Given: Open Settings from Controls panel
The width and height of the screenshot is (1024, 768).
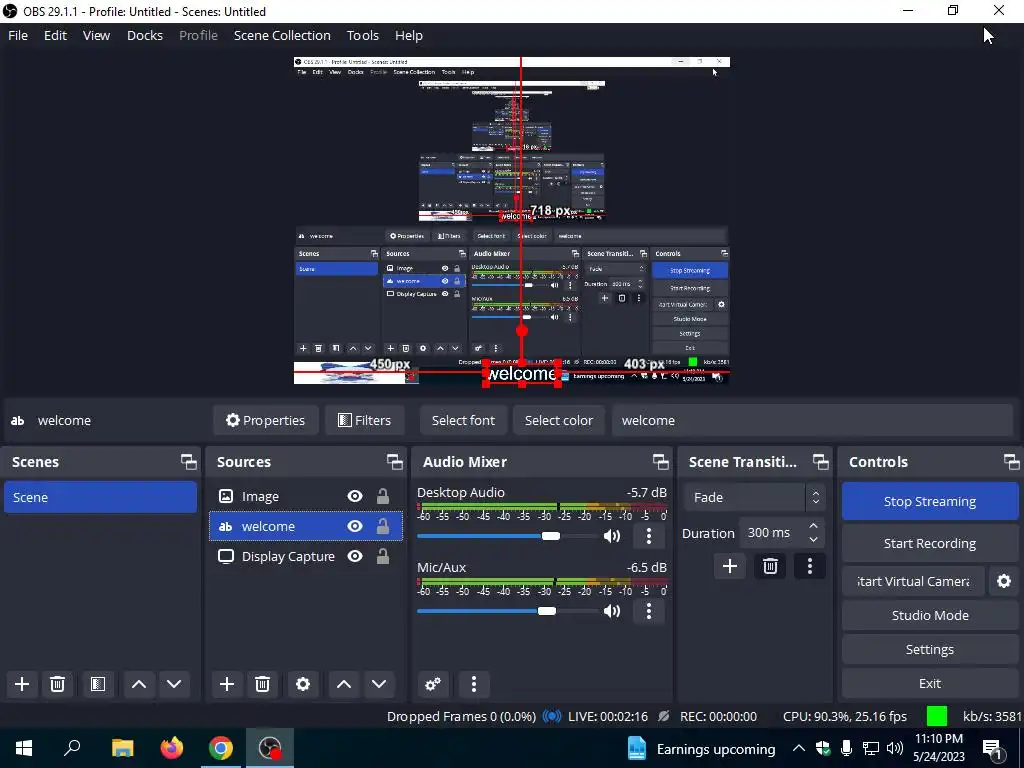Looking at the screenshot, I should pyautogui.click(x=930, y=649).
